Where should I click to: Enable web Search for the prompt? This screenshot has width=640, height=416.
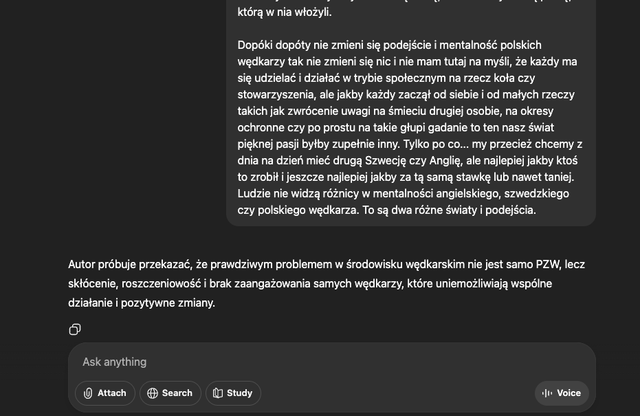(x=168, y=393)
